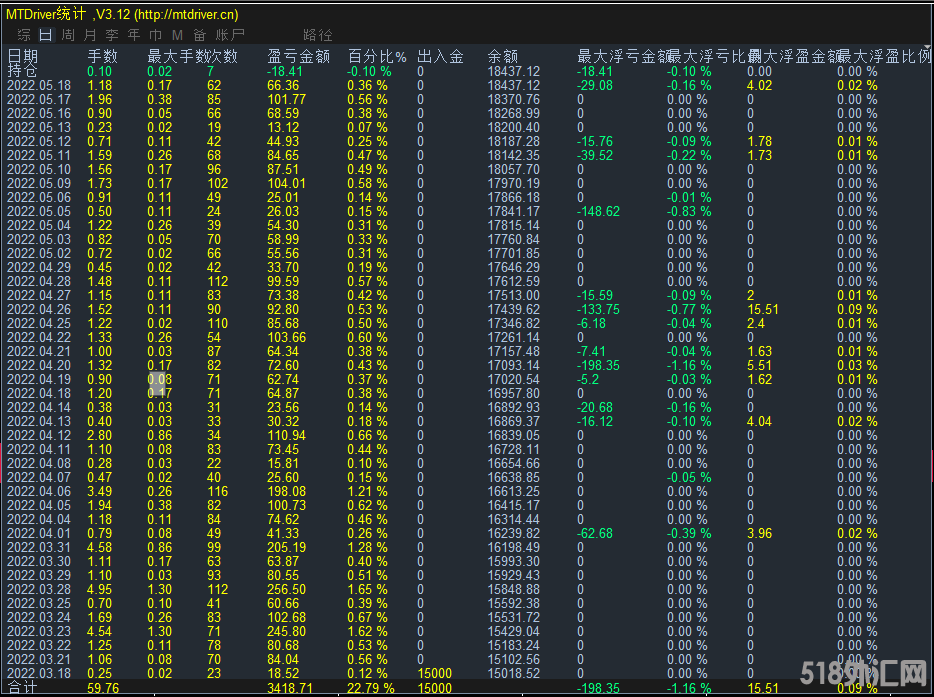
Task: Switch to the 综 summary tab
Action: (24, 34)
